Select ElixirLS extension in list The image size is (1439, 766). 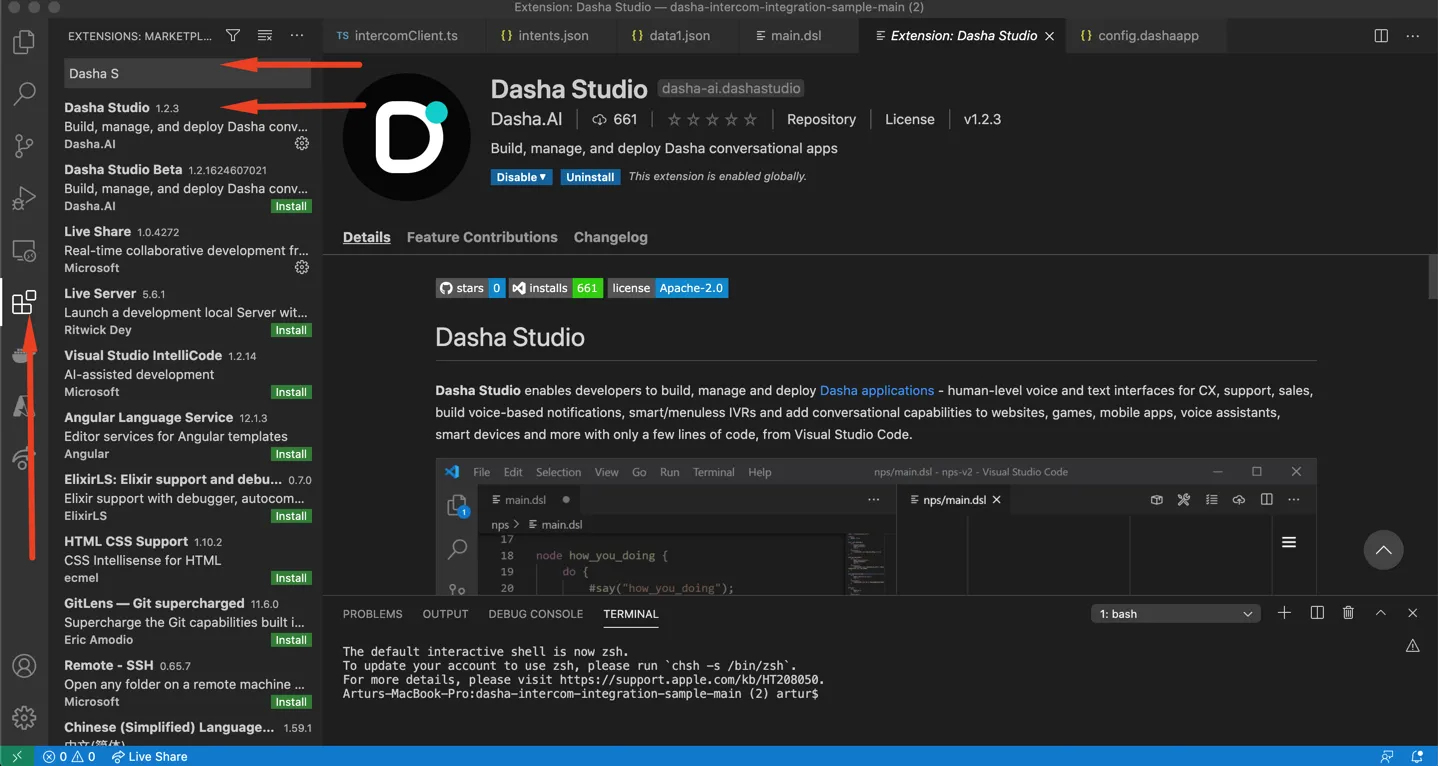(186, 497)
